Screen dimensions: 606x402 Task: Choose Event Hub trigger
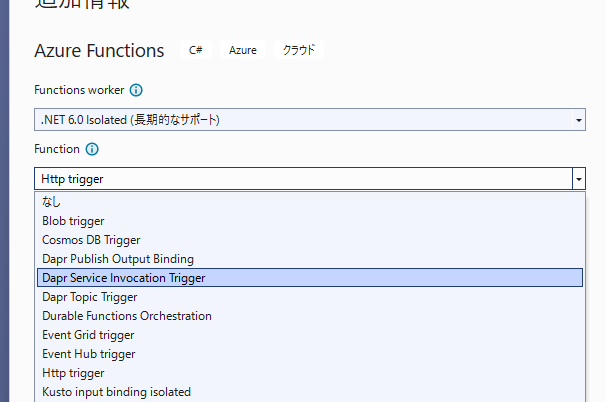tap(88, 354)
